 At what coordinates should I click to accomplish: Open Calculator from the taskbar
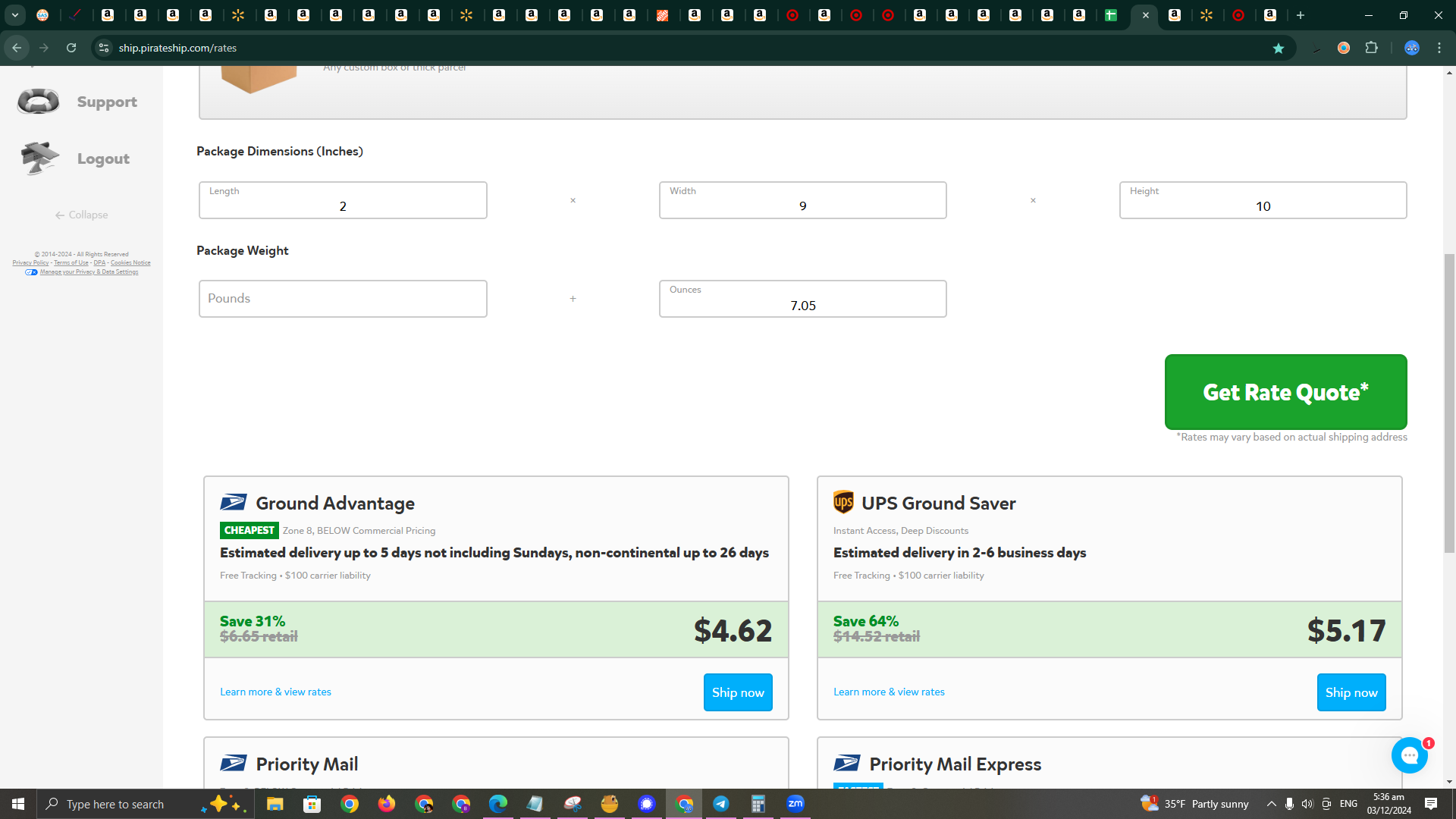pos(758,804)
